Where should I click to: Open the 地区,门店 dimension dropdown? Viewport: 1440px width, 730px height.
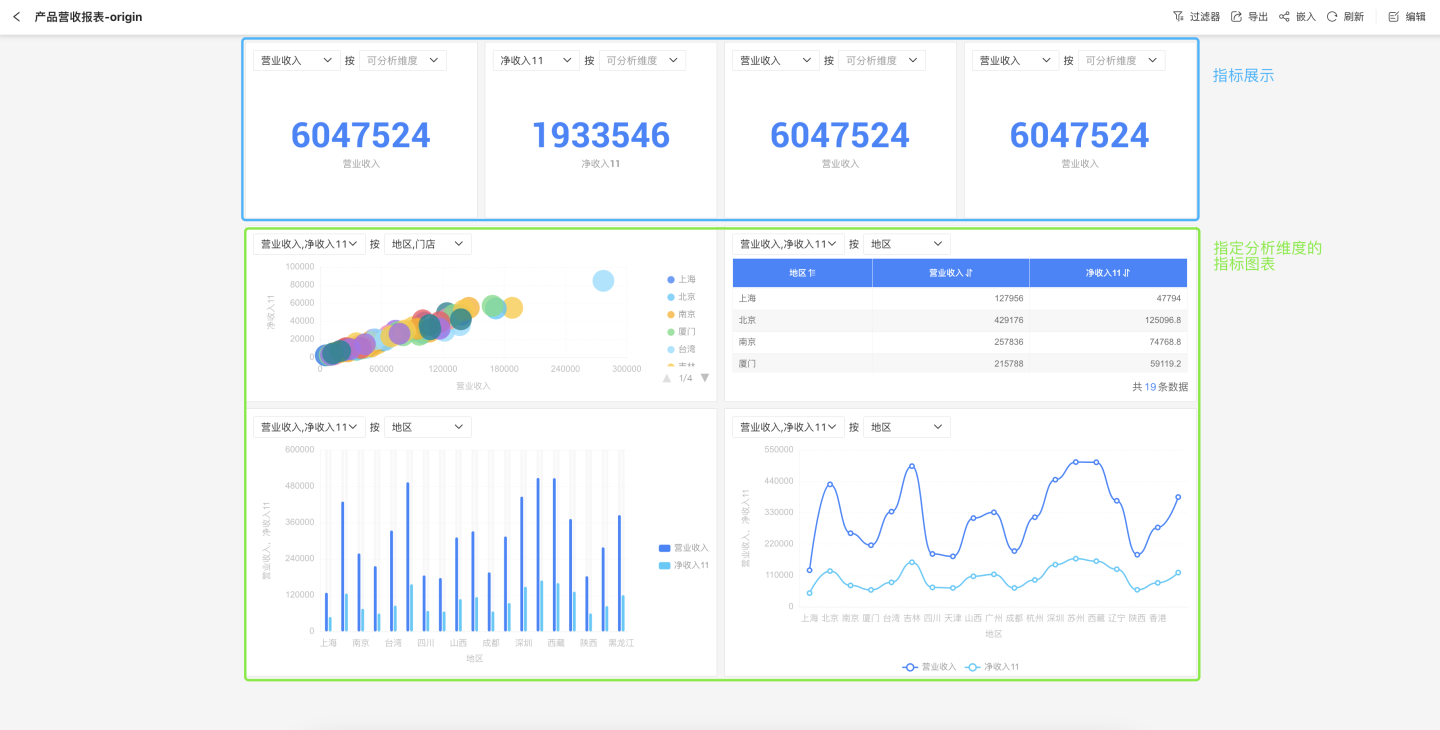(427, 244)
